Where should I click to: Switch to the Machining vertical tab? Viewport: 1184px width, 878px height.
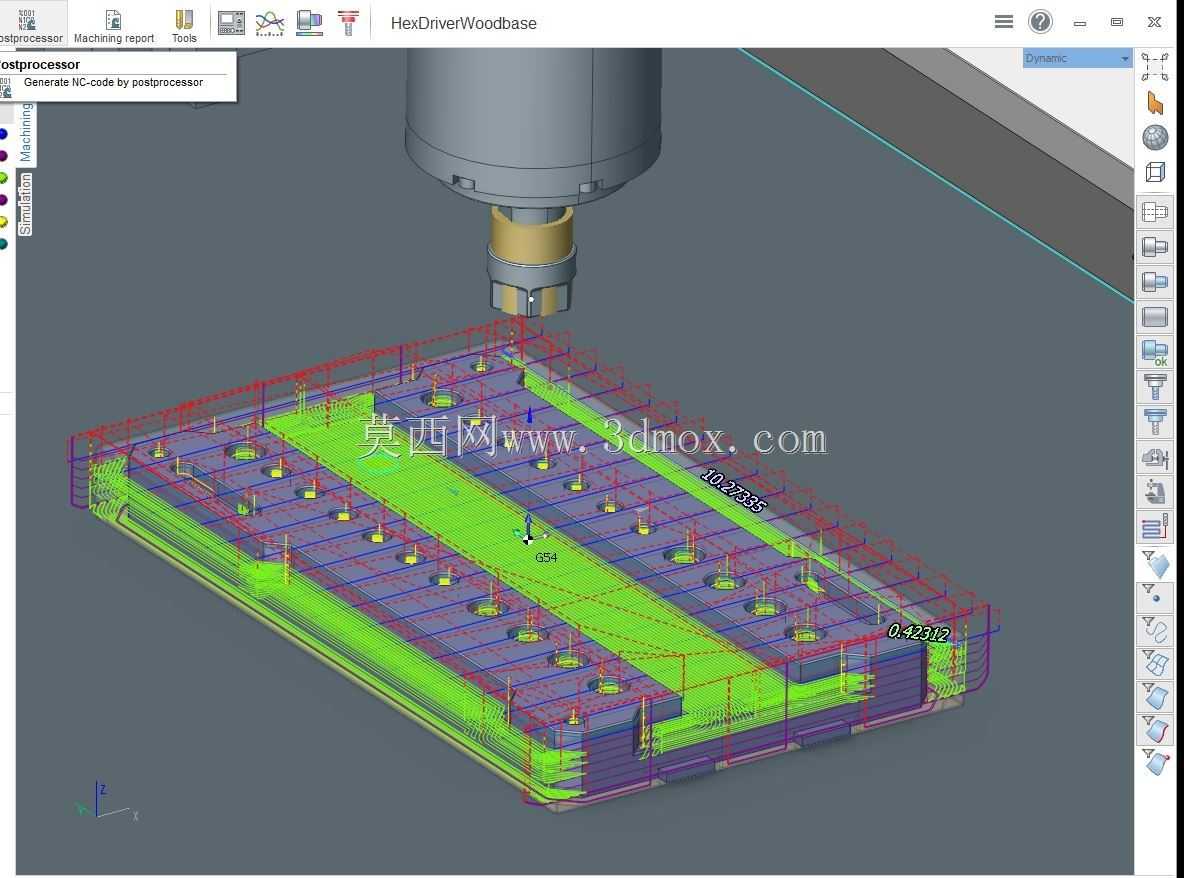pos(26,132)
